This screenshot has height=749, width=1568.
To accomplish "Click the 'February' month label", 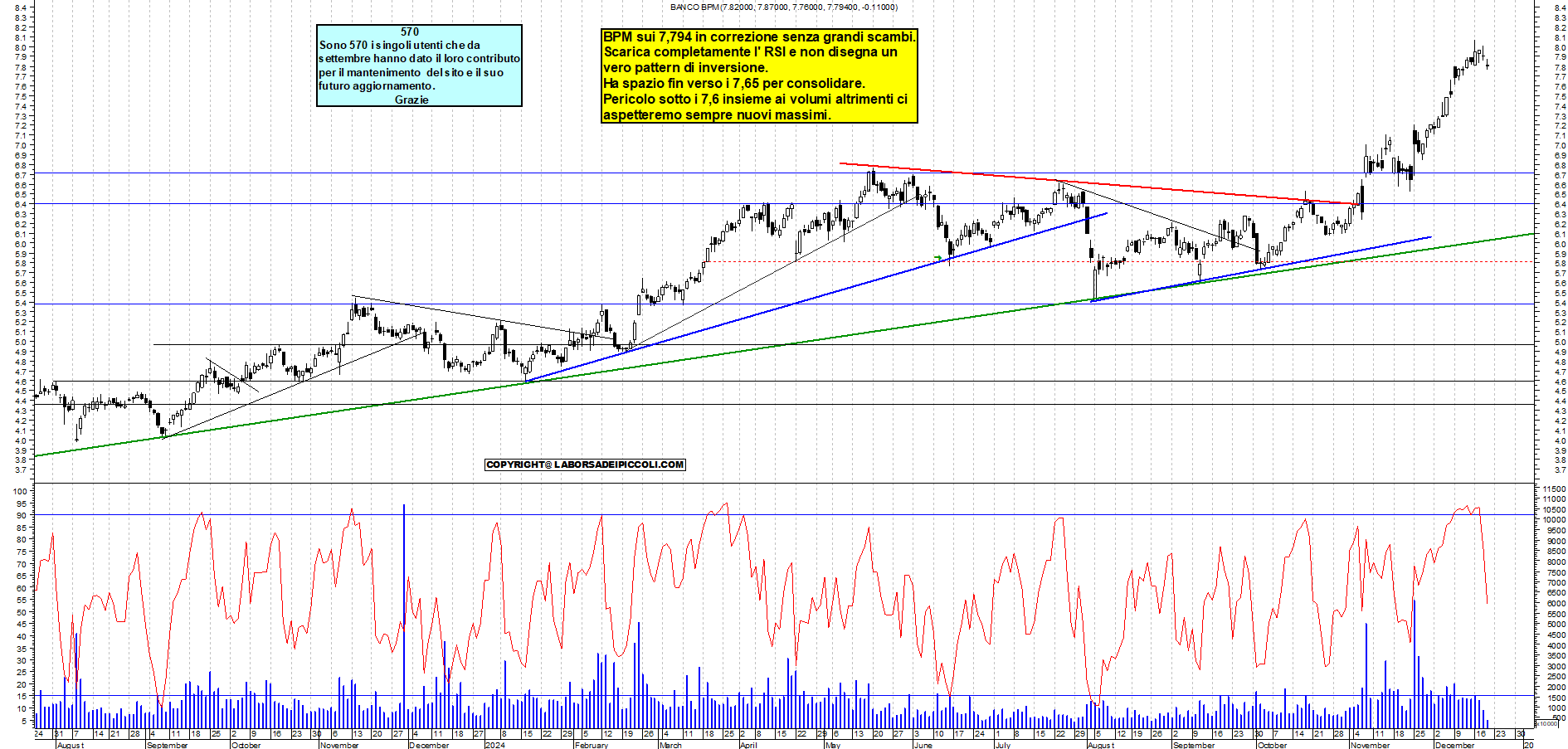I will (592, 745).
